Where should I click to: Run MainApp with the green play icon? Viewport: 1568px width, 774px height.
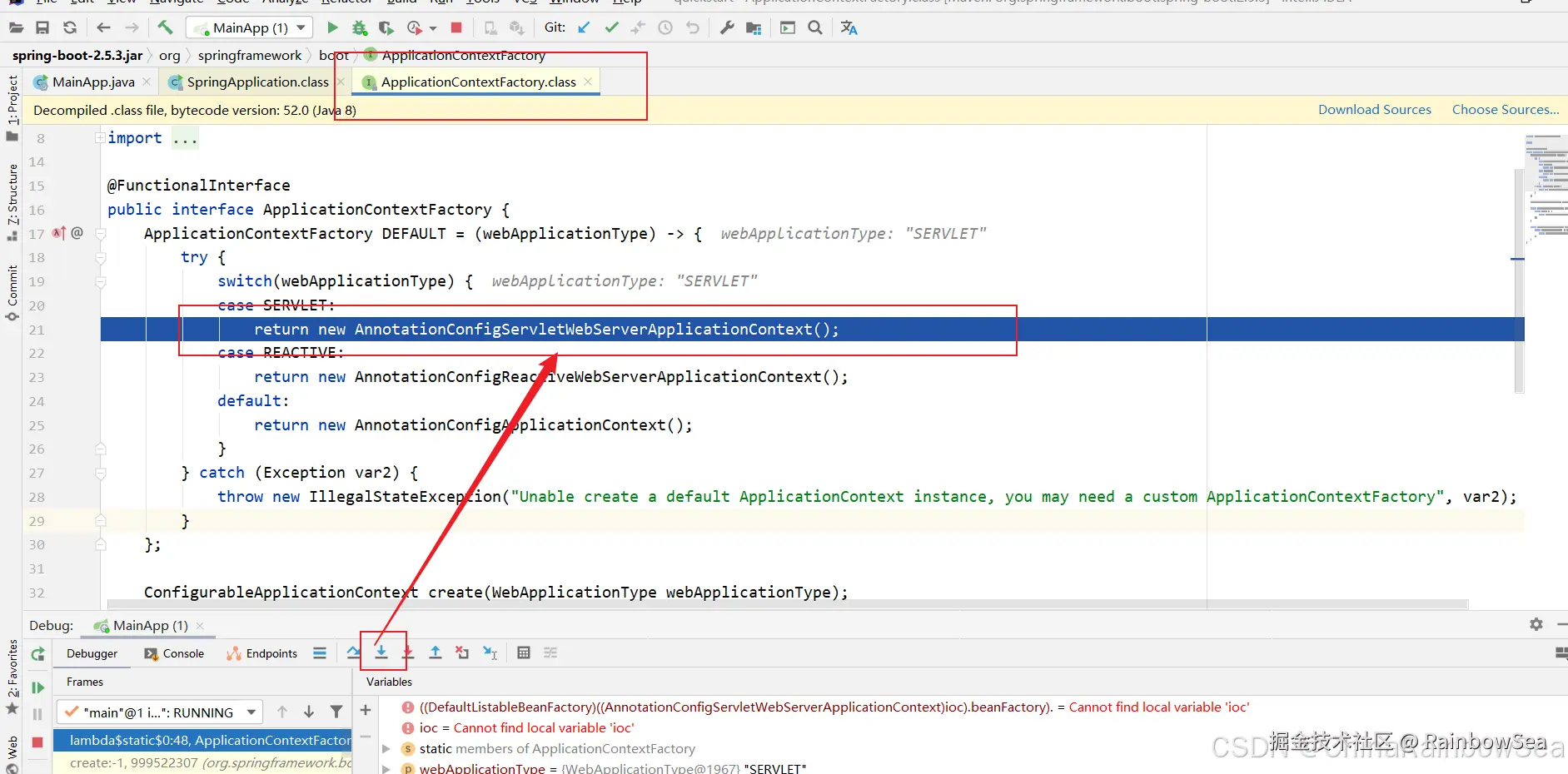tap(332, 27)
